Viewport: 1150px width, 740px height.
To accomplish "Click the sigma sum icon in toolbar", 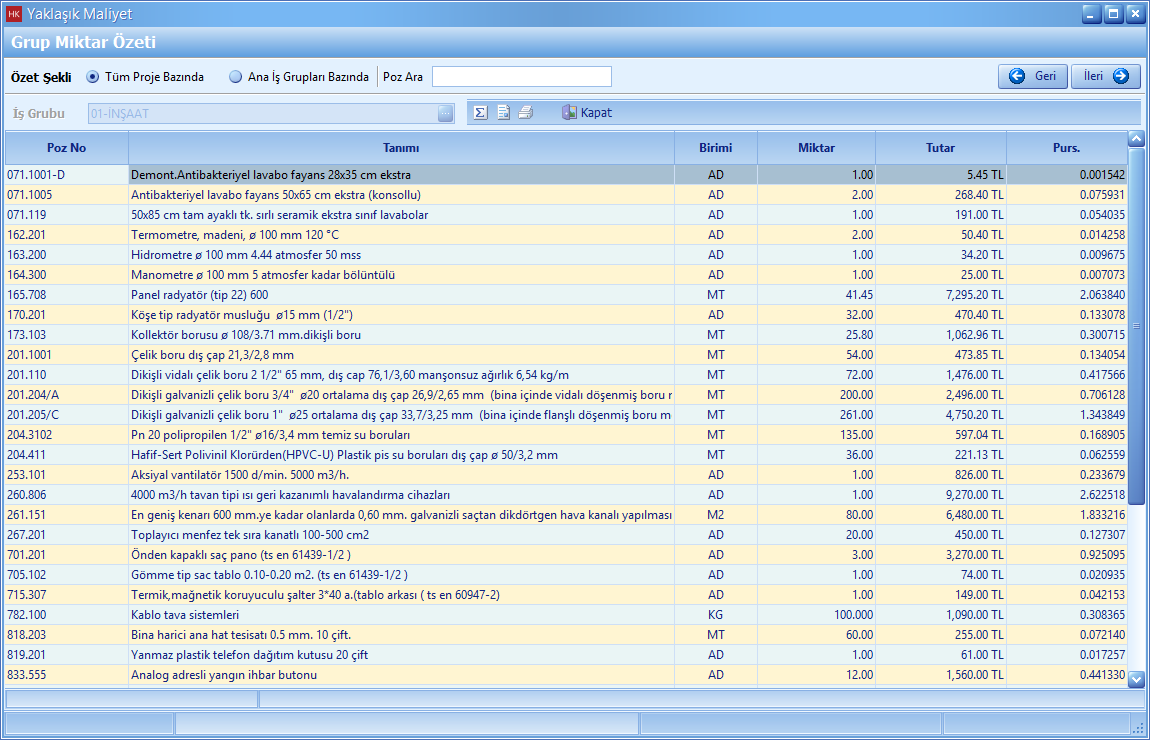I will (481, 113).
